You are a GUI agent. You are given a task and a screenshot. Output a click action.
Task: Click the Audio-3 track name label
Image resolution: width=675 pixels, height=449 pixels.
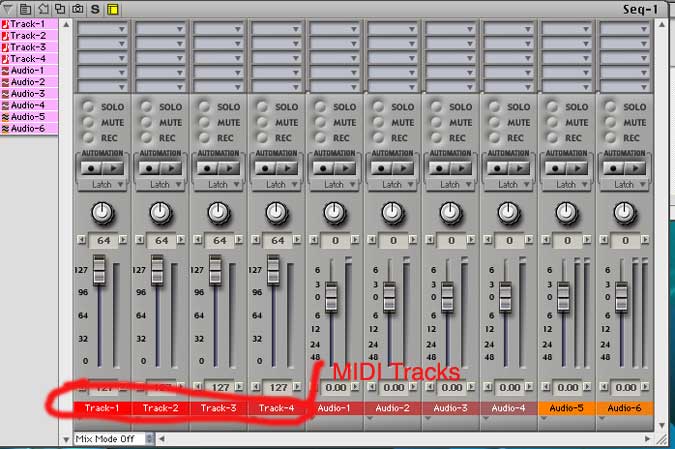[450, 408]
